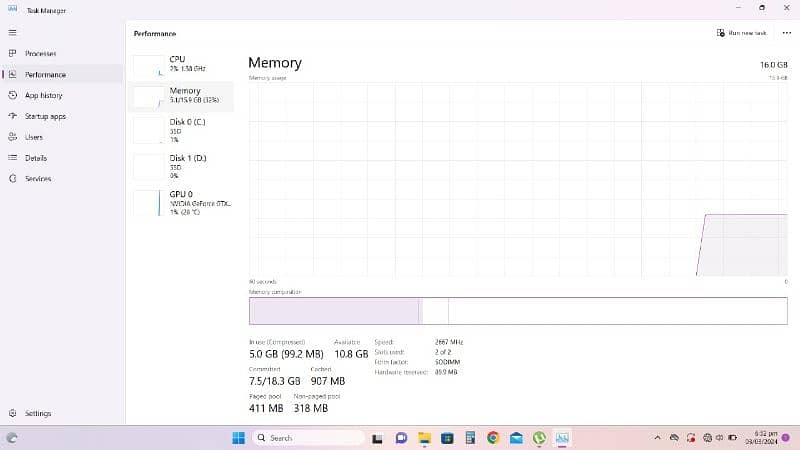Click the Users icon in sidebar
This screenshot has width=800, height=450.
[12, 137]
